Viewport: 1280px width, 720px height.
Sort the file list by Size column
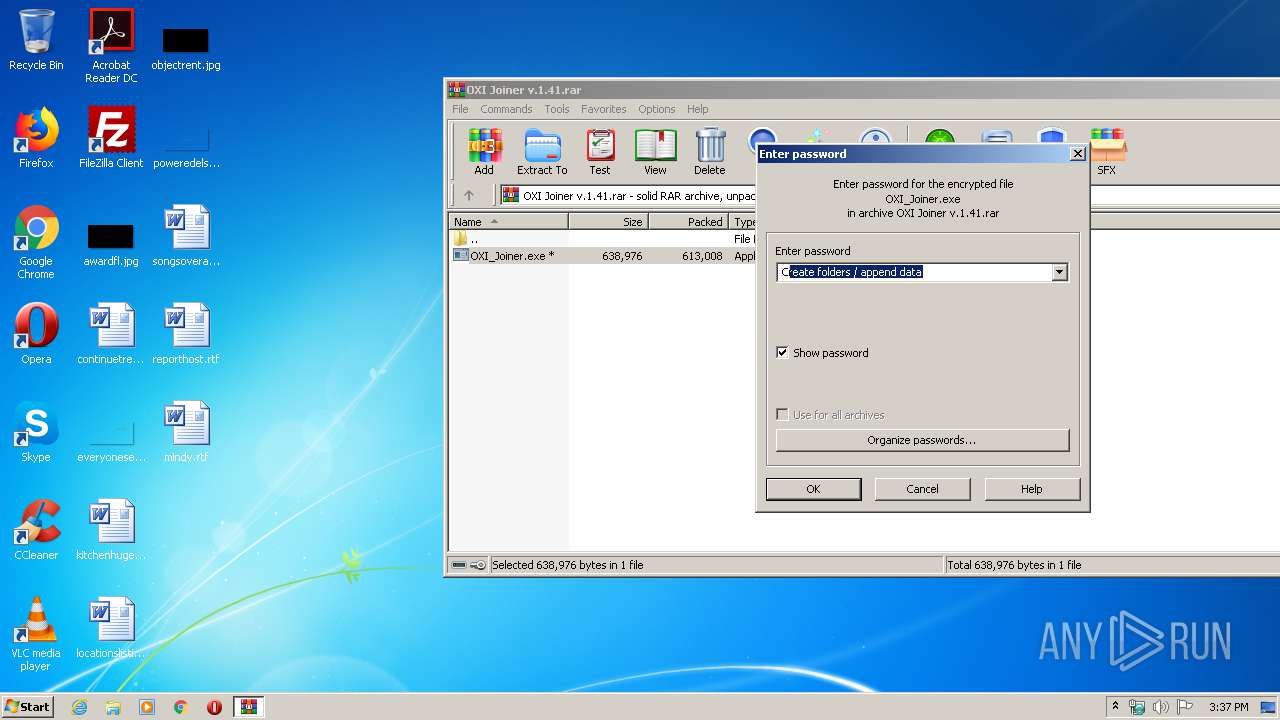[x=608, y=222]
